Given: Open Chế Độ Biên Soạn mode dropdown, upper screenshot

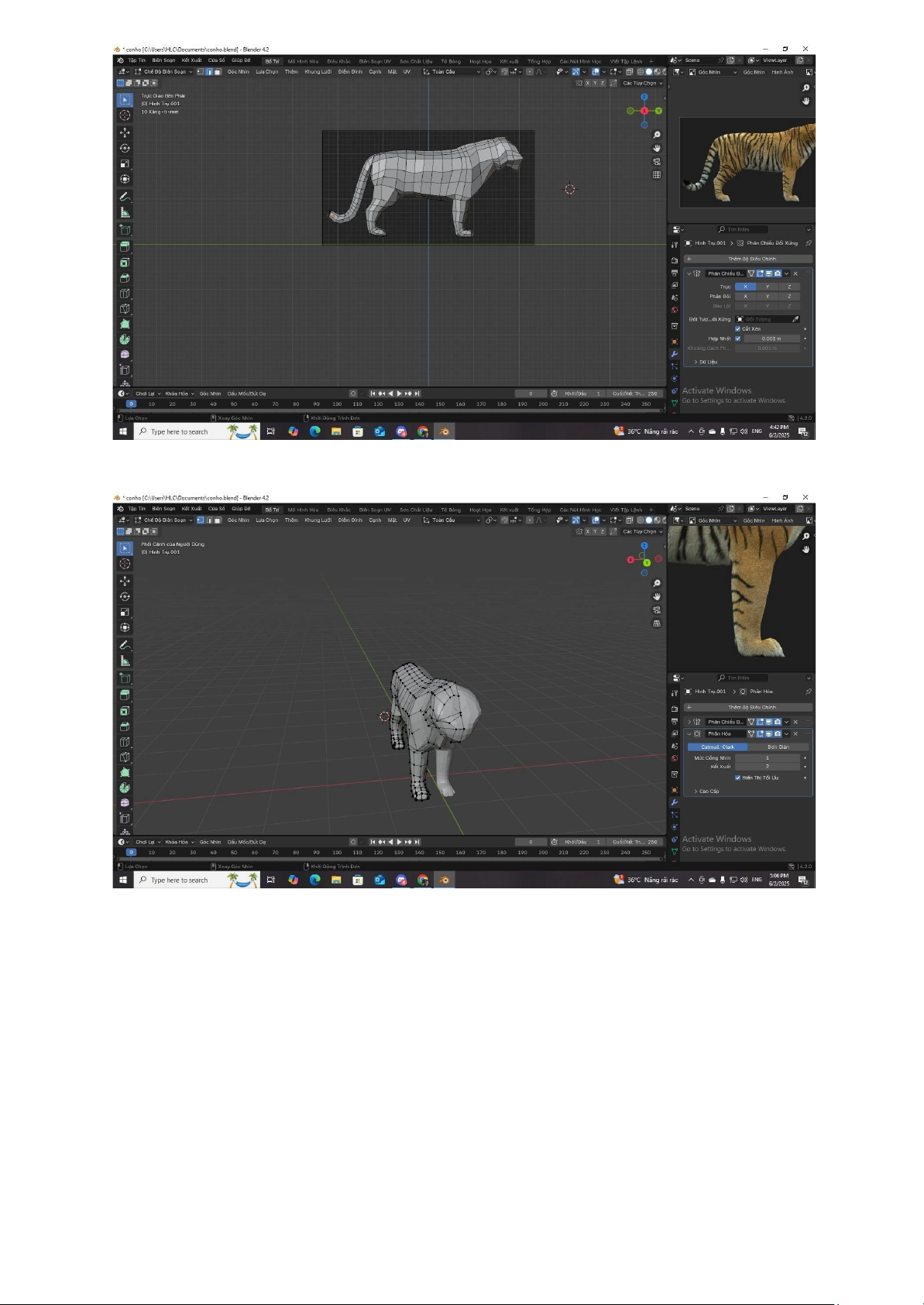Looking at the screenshot, I should click(163, 72).
